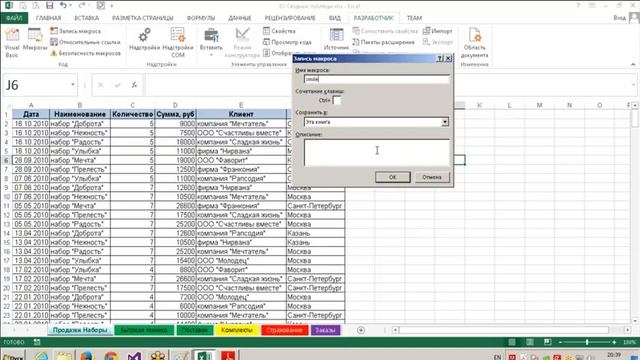Open the Visual Basic editor

tap(12, 42)
